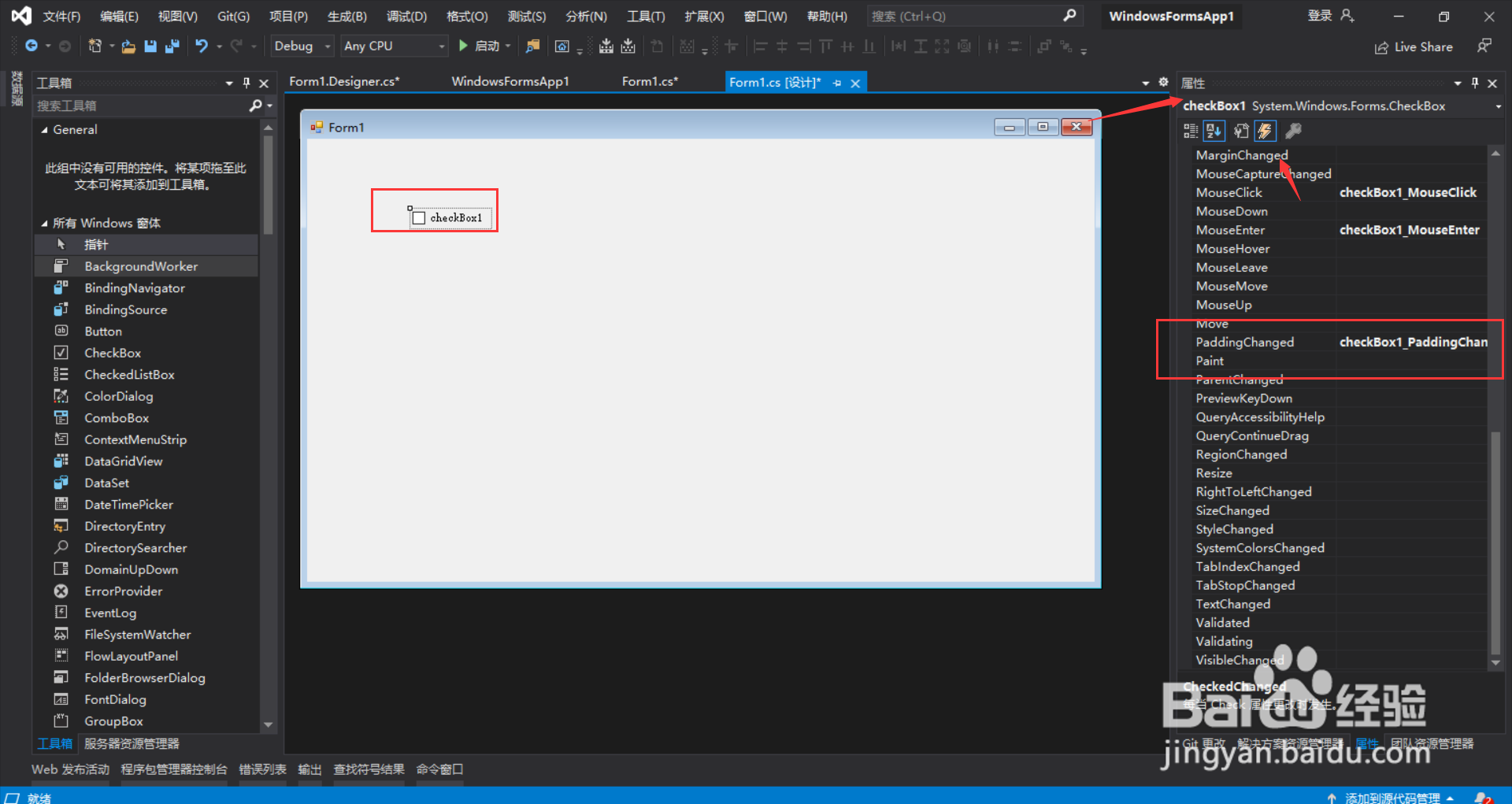Select the Paint event row
The height and width of the screenshot is (804, 1512).
pyautogui.click(x=1340, y=361)
